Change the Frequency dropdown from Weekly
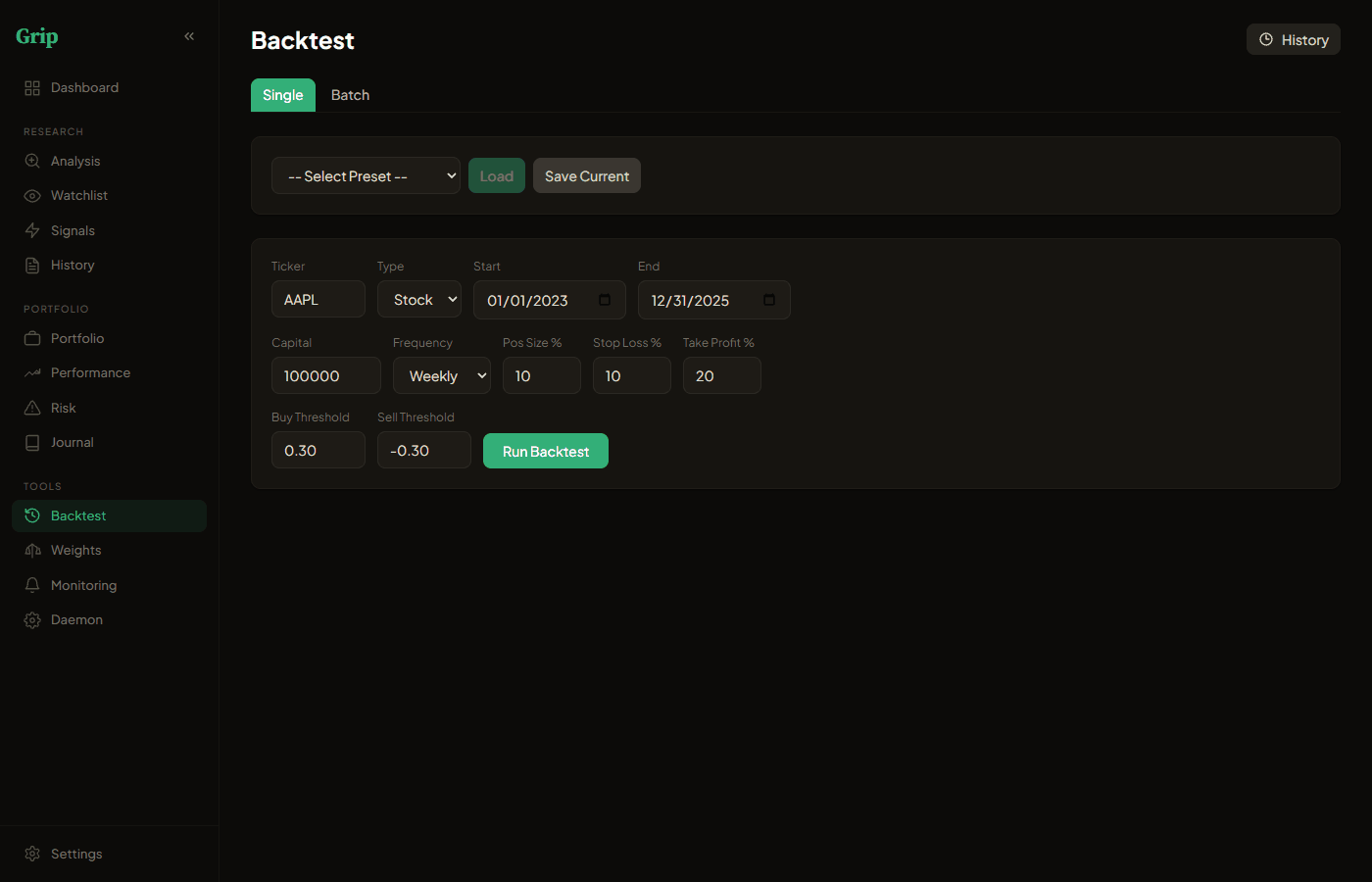The width and height of the screenshot is (1372, 882). tap(441, 375)
